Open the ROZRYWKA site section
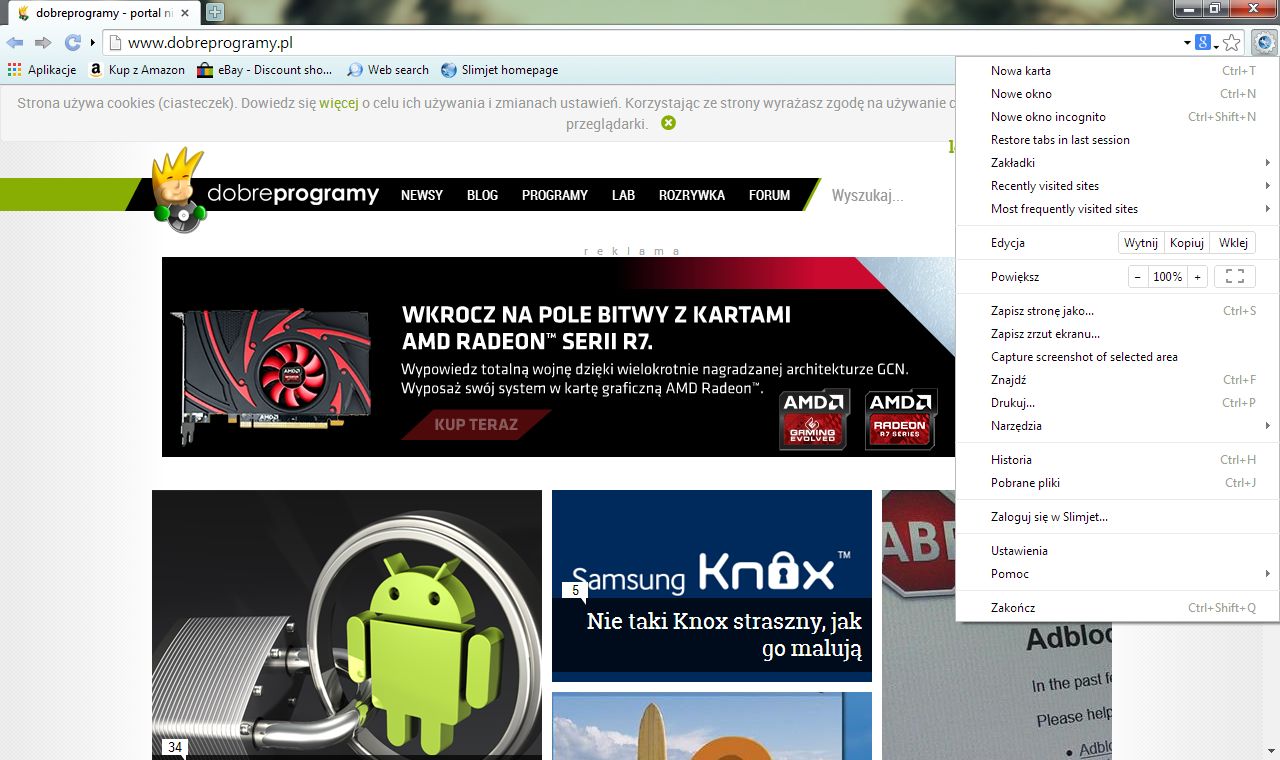The width and height of the screenshot is (1280, 760). (692, 195)
